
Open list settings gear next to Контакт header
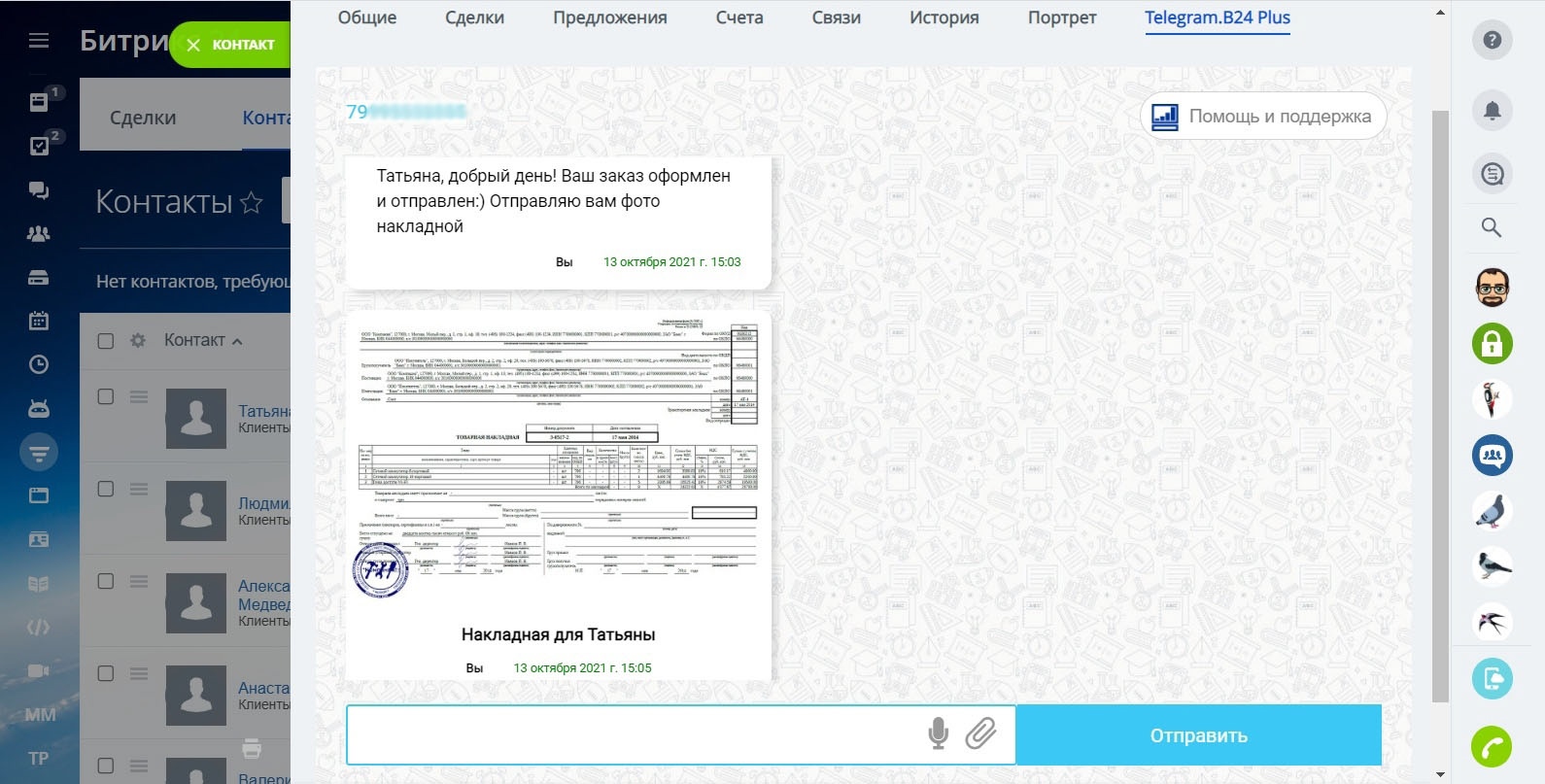point(138,341)
